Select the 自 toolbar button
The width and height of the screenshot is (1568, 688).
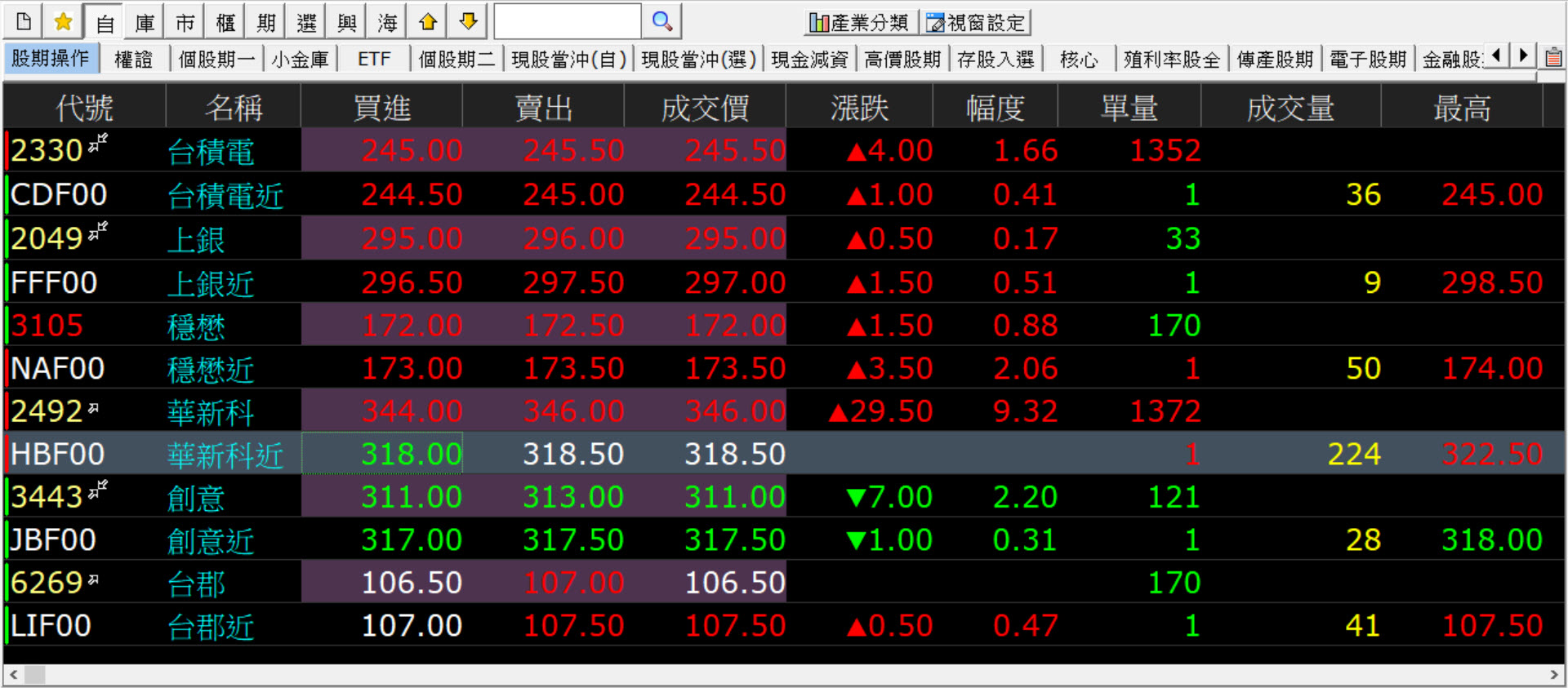pyautogui.click(x=105, y=22)
